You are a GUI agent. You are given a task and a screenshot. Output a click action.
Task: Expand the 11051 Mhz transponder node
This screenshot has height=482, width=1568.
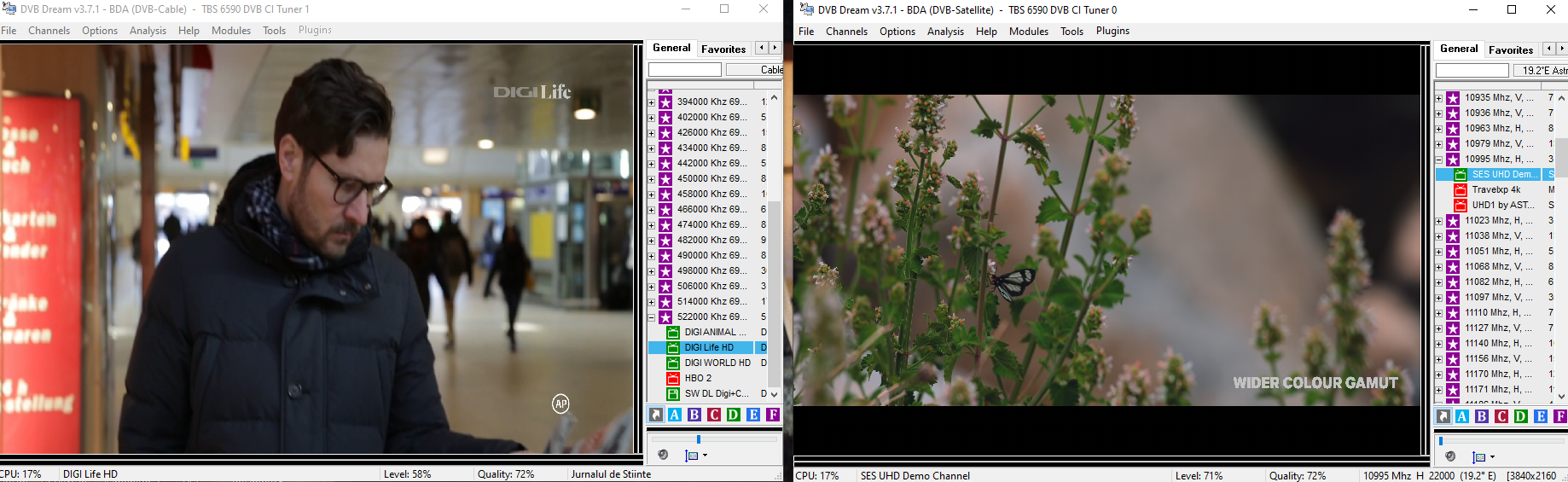point(1439,252)
